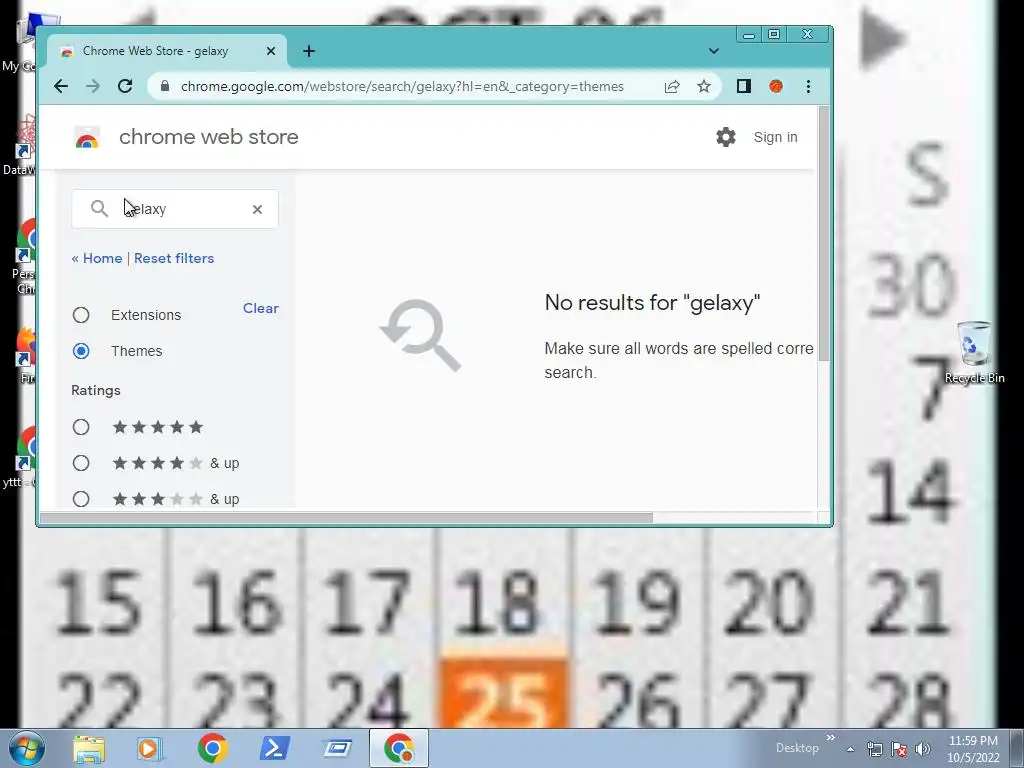Click the browser forward arrow
The height and width of the screenshot is (768, 1024).
(x=93, y=86)
